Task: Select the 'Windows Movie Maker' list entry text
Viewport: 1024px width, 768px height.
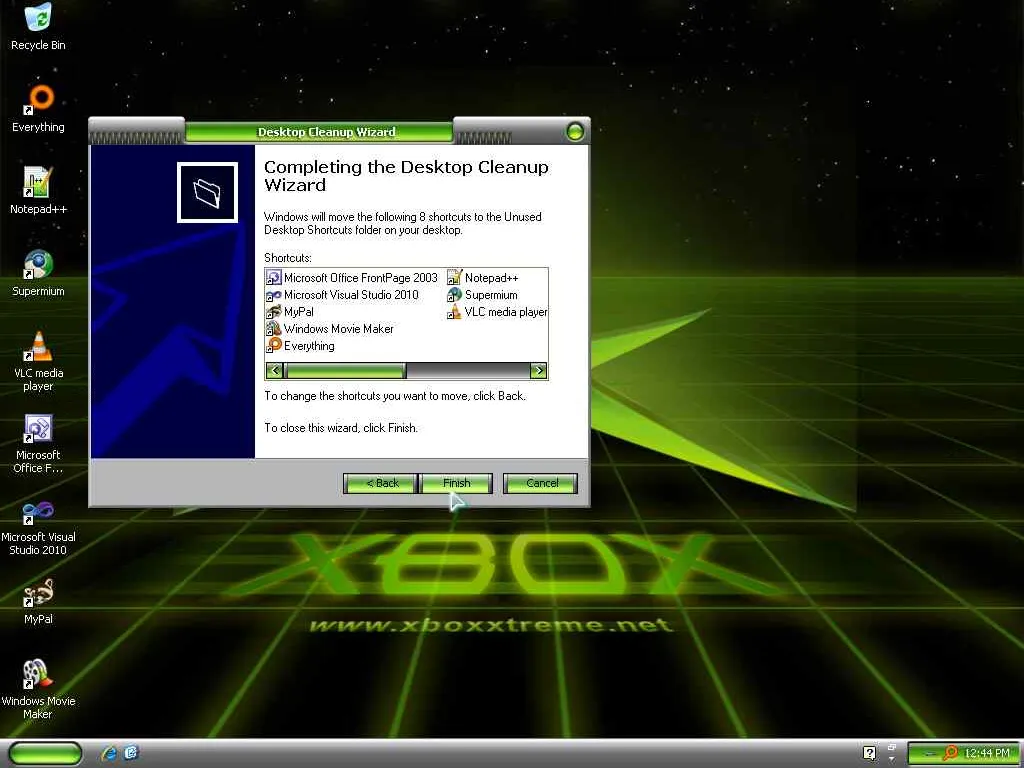Action: (338, 328)
